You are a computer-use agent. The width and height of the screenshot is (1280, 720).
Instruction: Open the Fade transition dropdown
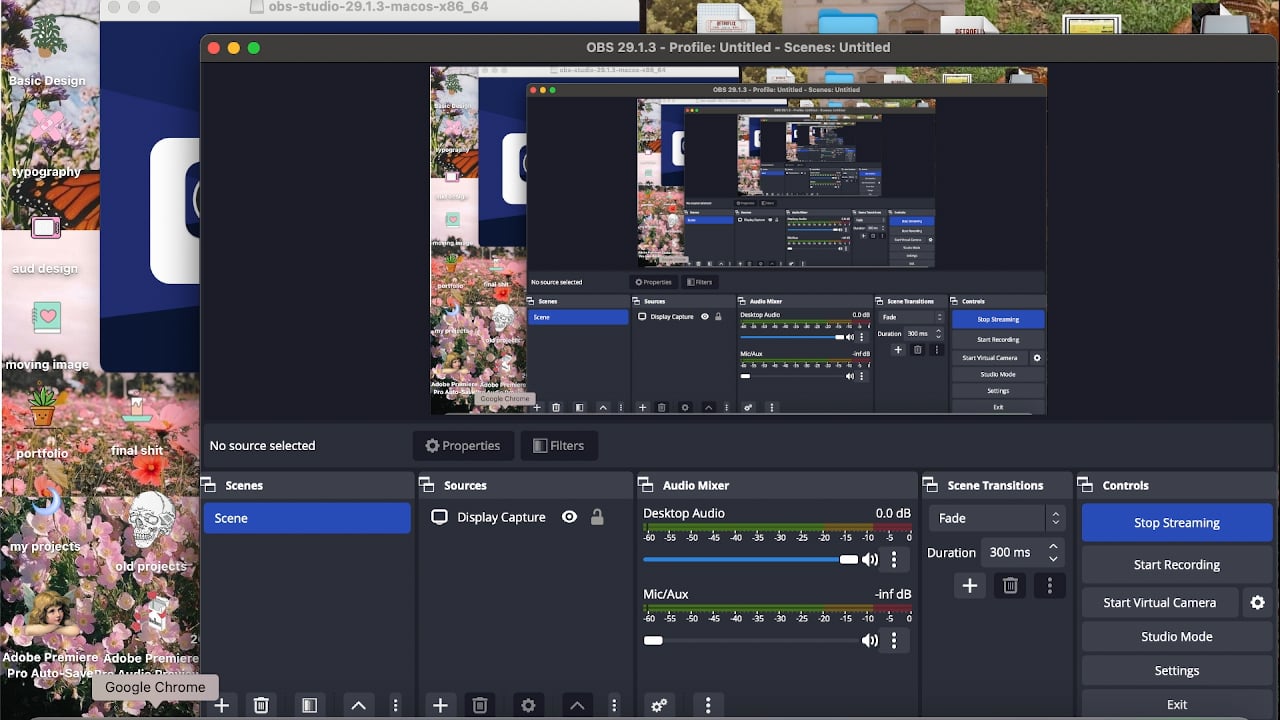[x=996, y=518]
